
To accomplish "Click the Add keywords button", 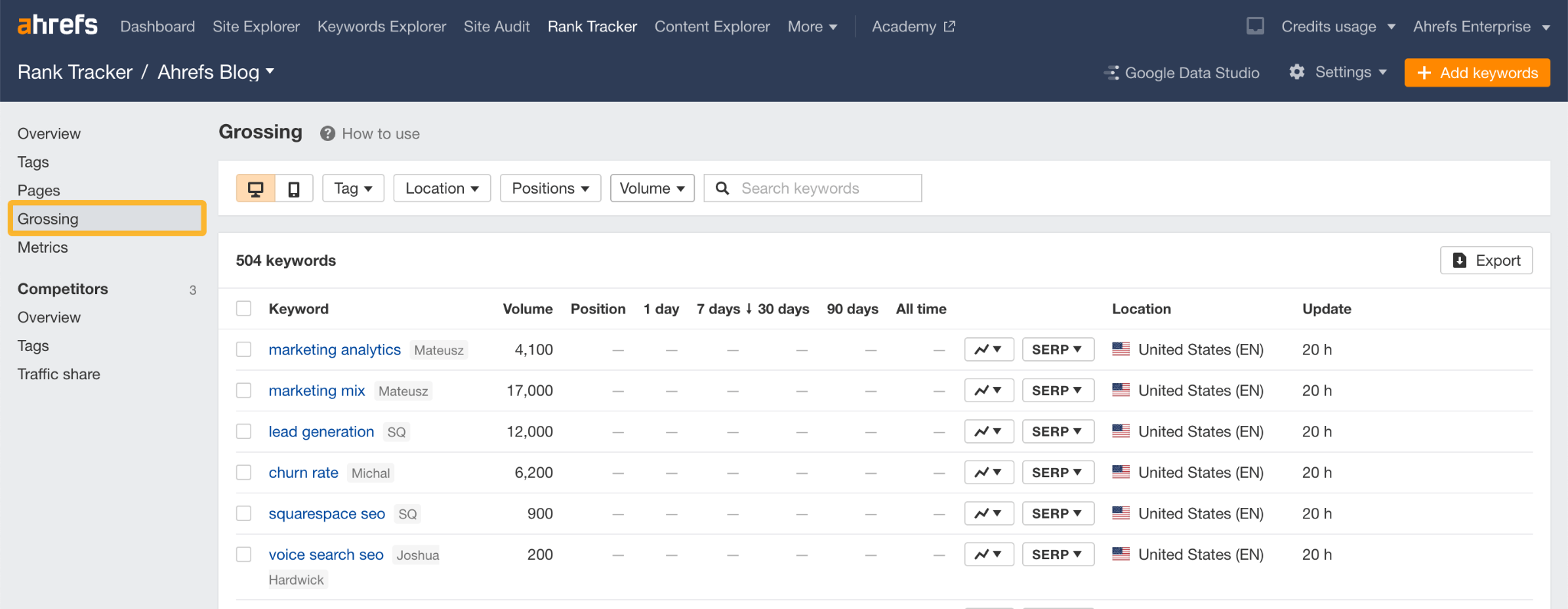I will (1477, 73).
